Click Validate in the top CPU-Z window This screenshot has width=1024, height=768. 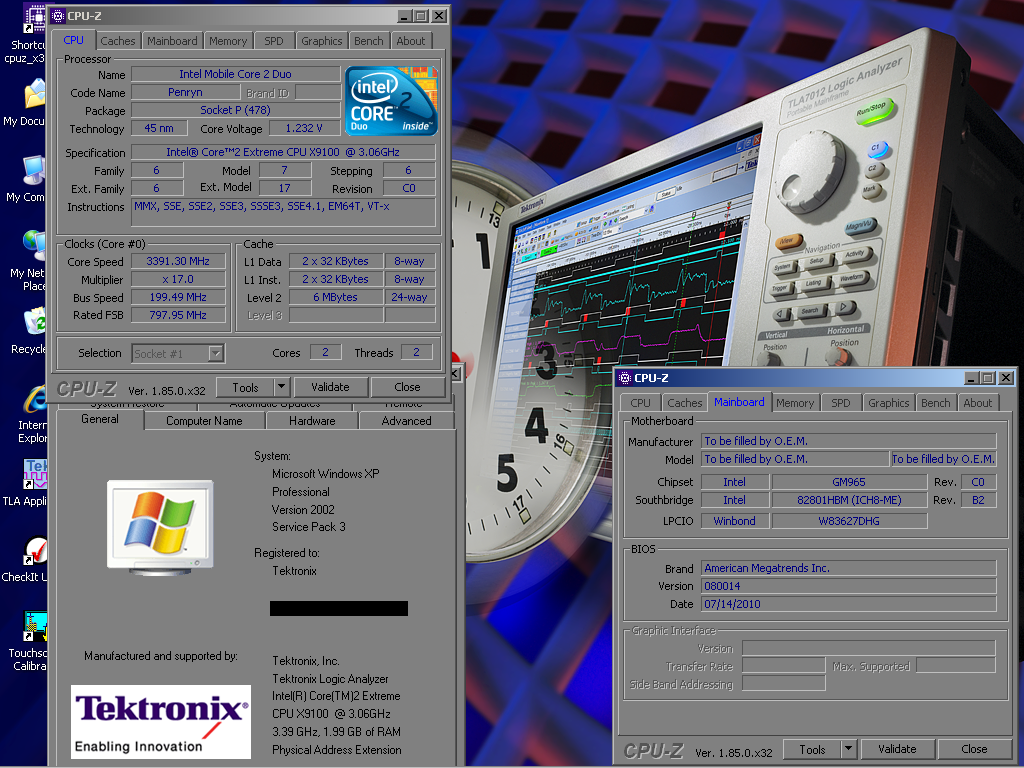coord(330,387)
